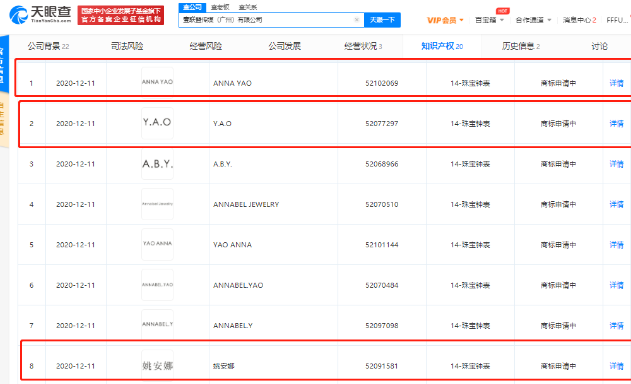Switch to the 司法风险 tab

(x=127, y=46)
